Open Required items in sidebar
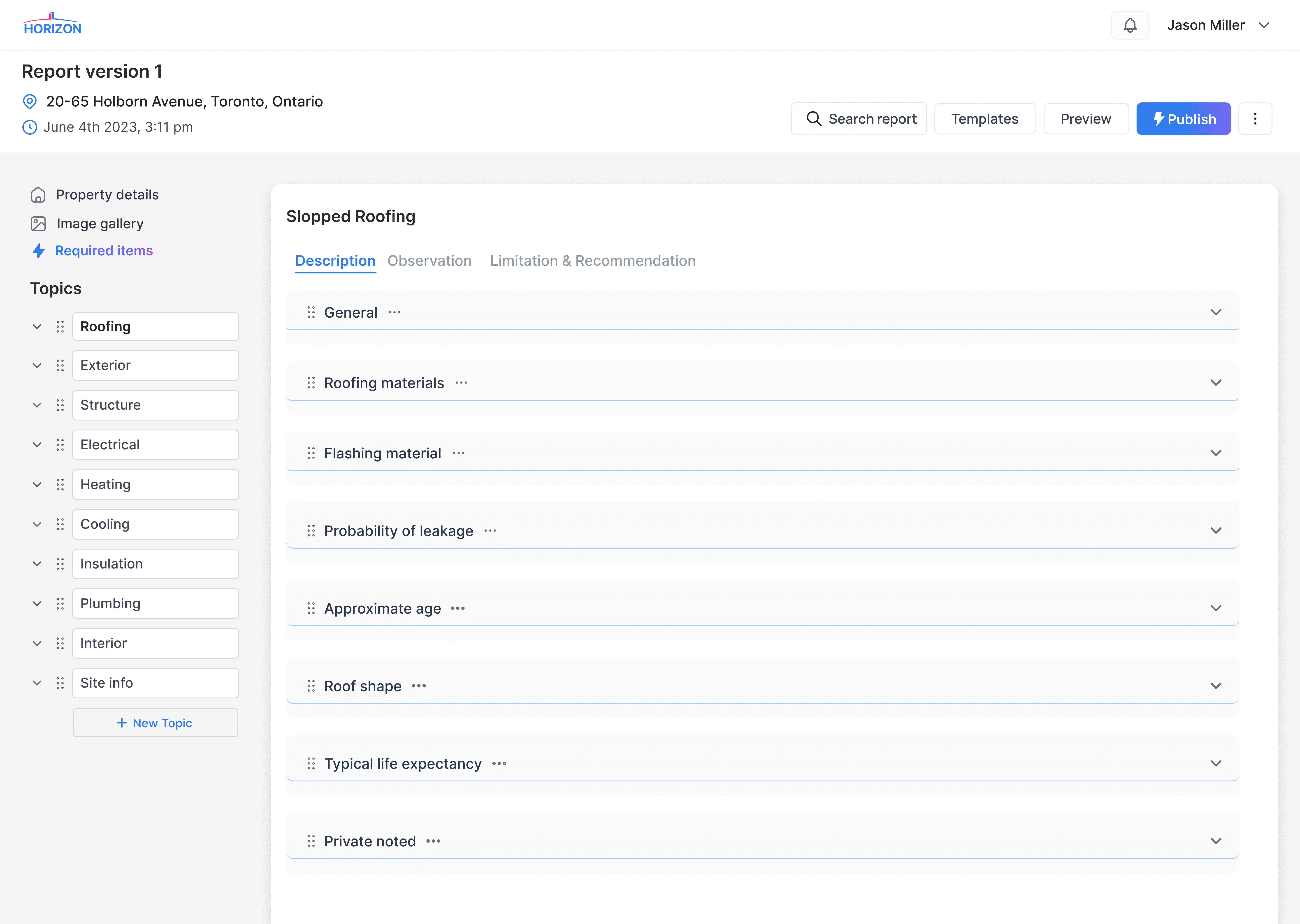Viewport: 1300px width, 924px height. [92, 251]
